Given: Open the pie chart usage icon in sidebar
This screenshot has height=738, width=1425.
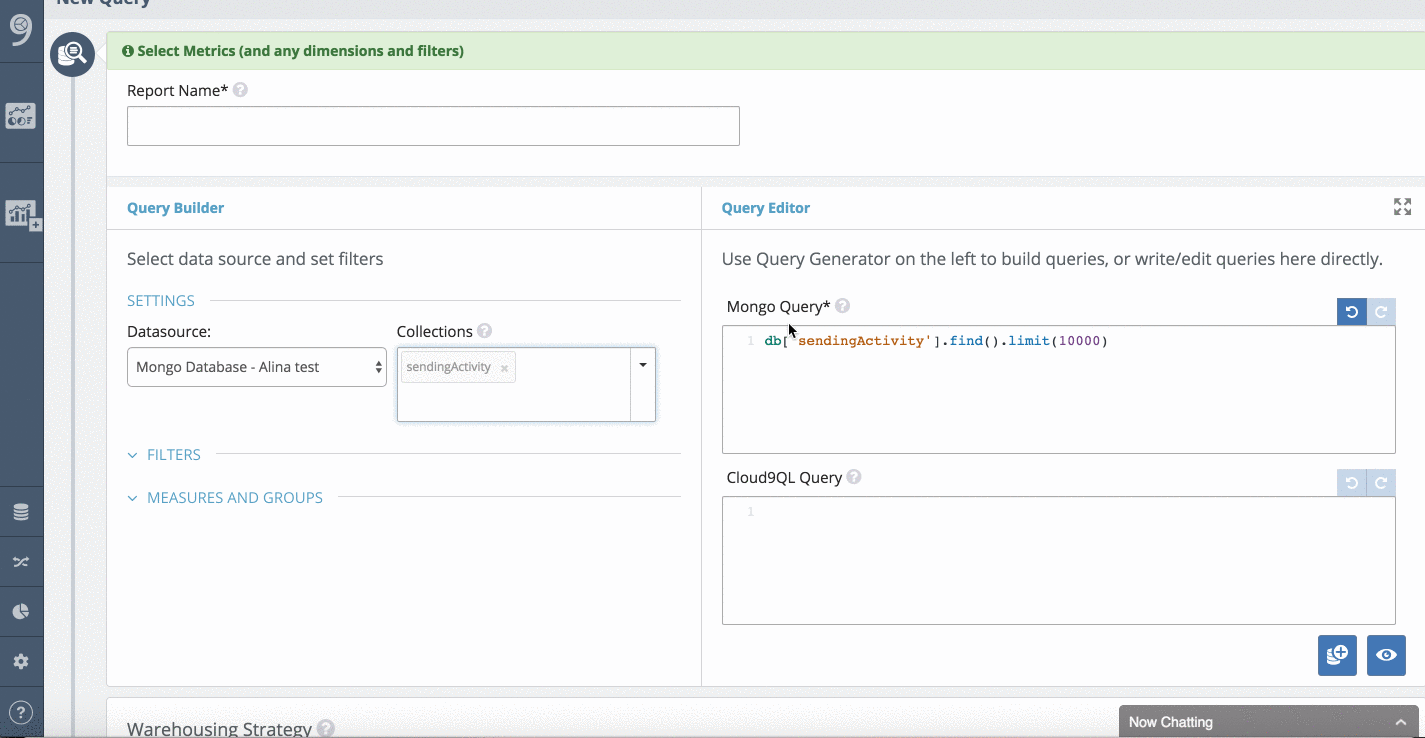Looking at the screenshot, I should pos(22,611).
